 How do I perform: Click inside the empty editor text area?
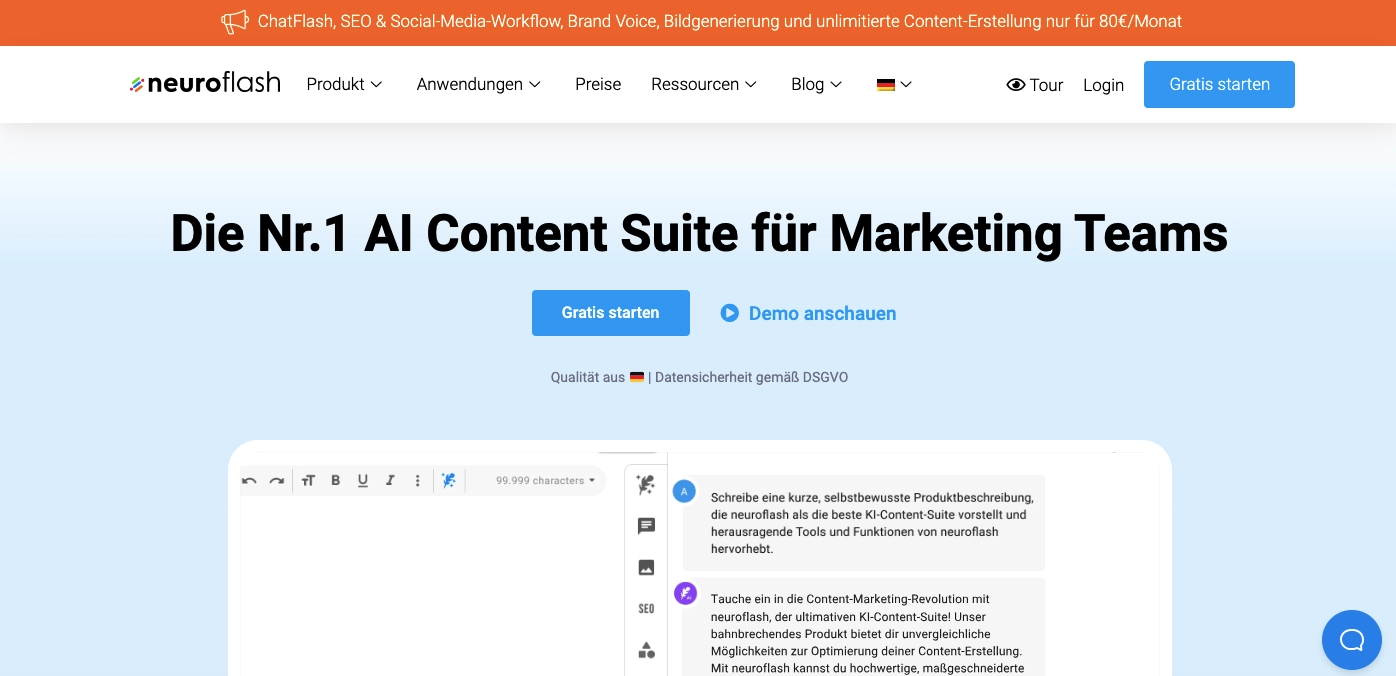(x=425, y=585)
